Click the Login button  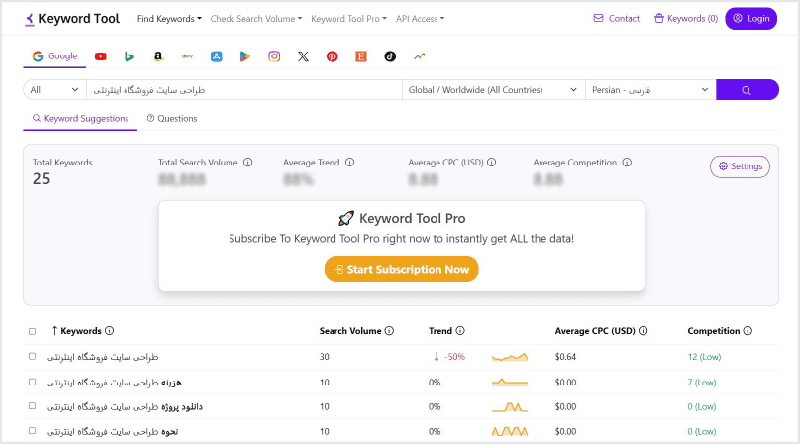pos(751,19)
